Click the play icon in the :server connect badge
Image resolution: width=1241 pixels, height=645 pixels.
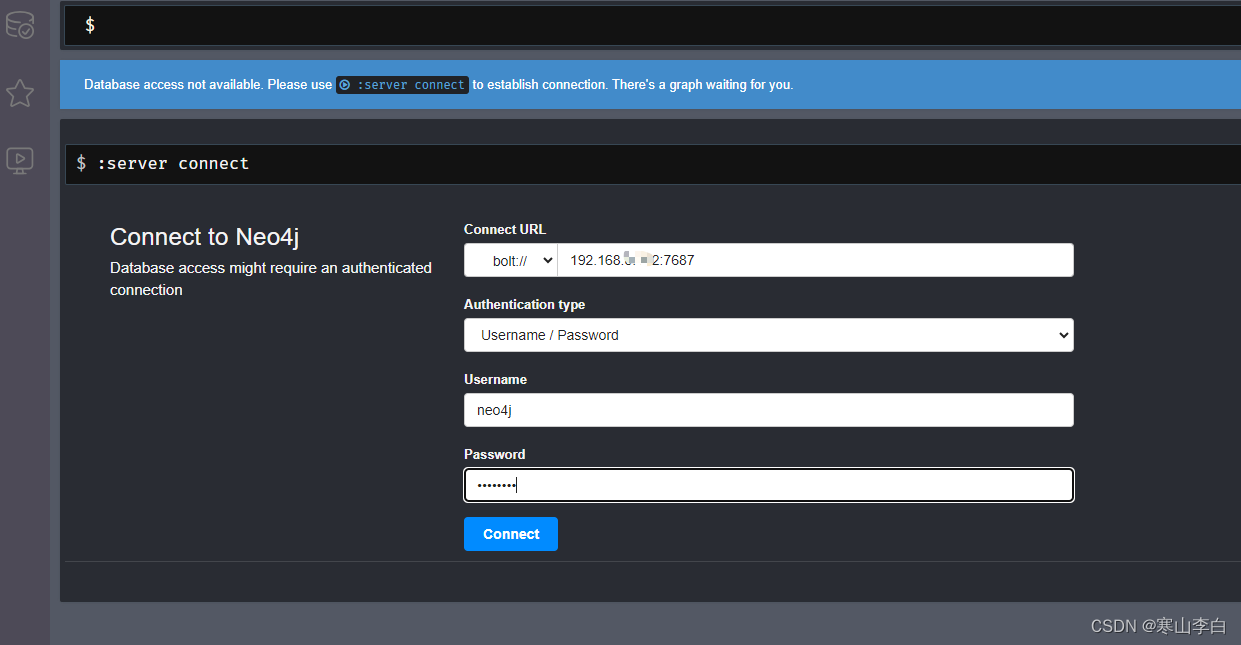[x=343, y=85]
